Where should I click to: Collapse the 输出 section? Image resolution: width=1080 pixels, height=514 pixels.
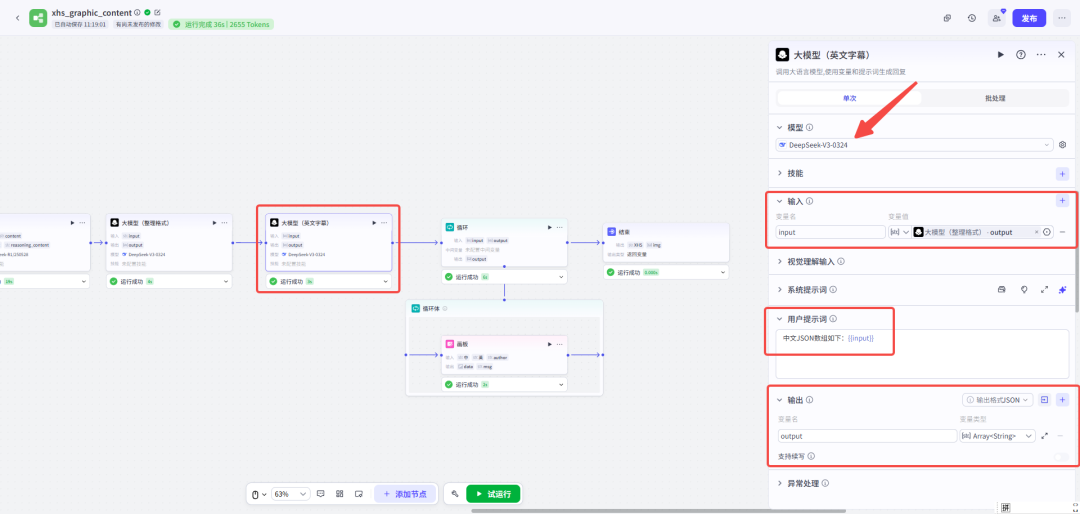click(x=780, y=400)
